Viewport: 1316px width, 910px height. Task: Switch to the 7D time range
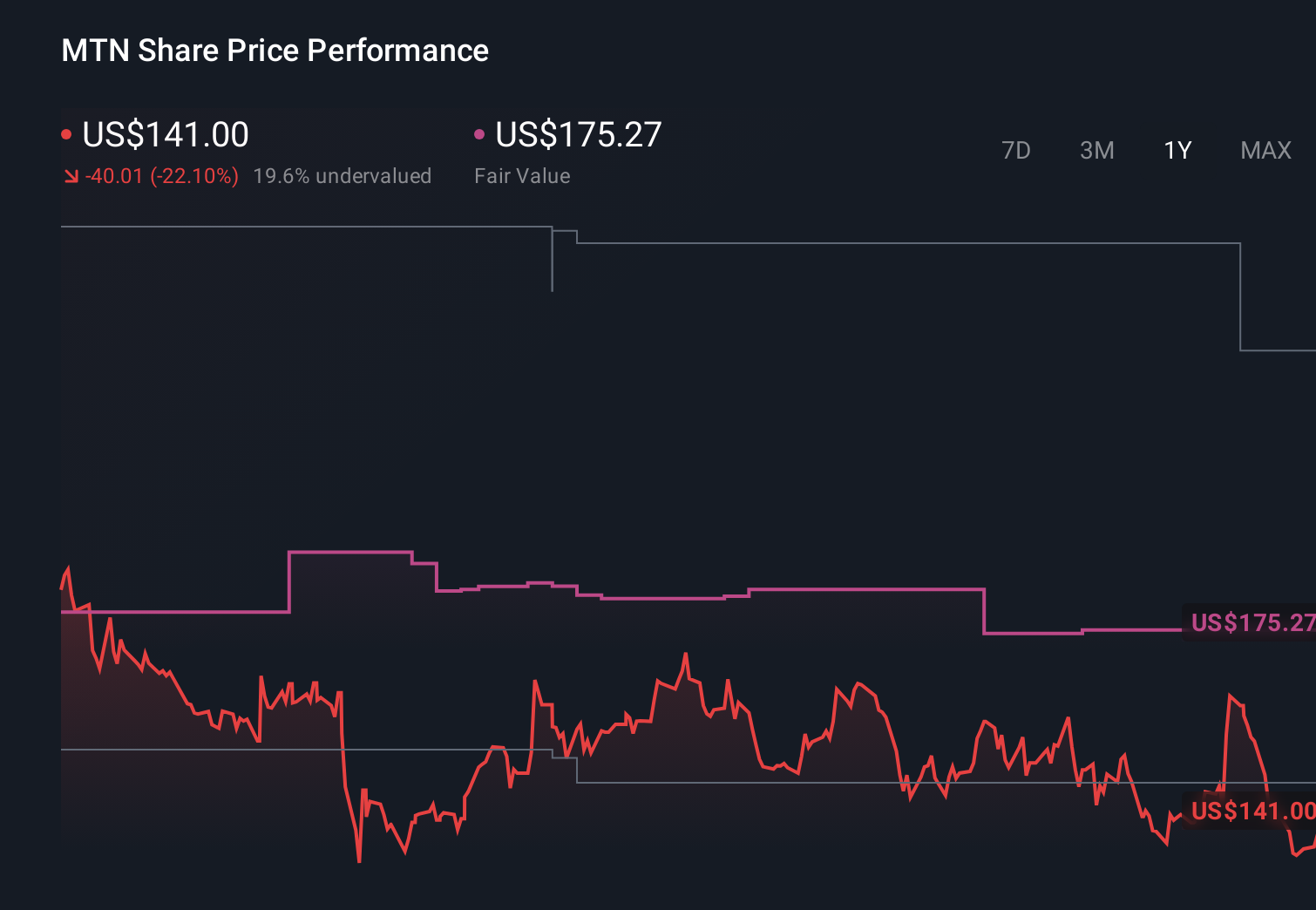(x=1015, y=151)
